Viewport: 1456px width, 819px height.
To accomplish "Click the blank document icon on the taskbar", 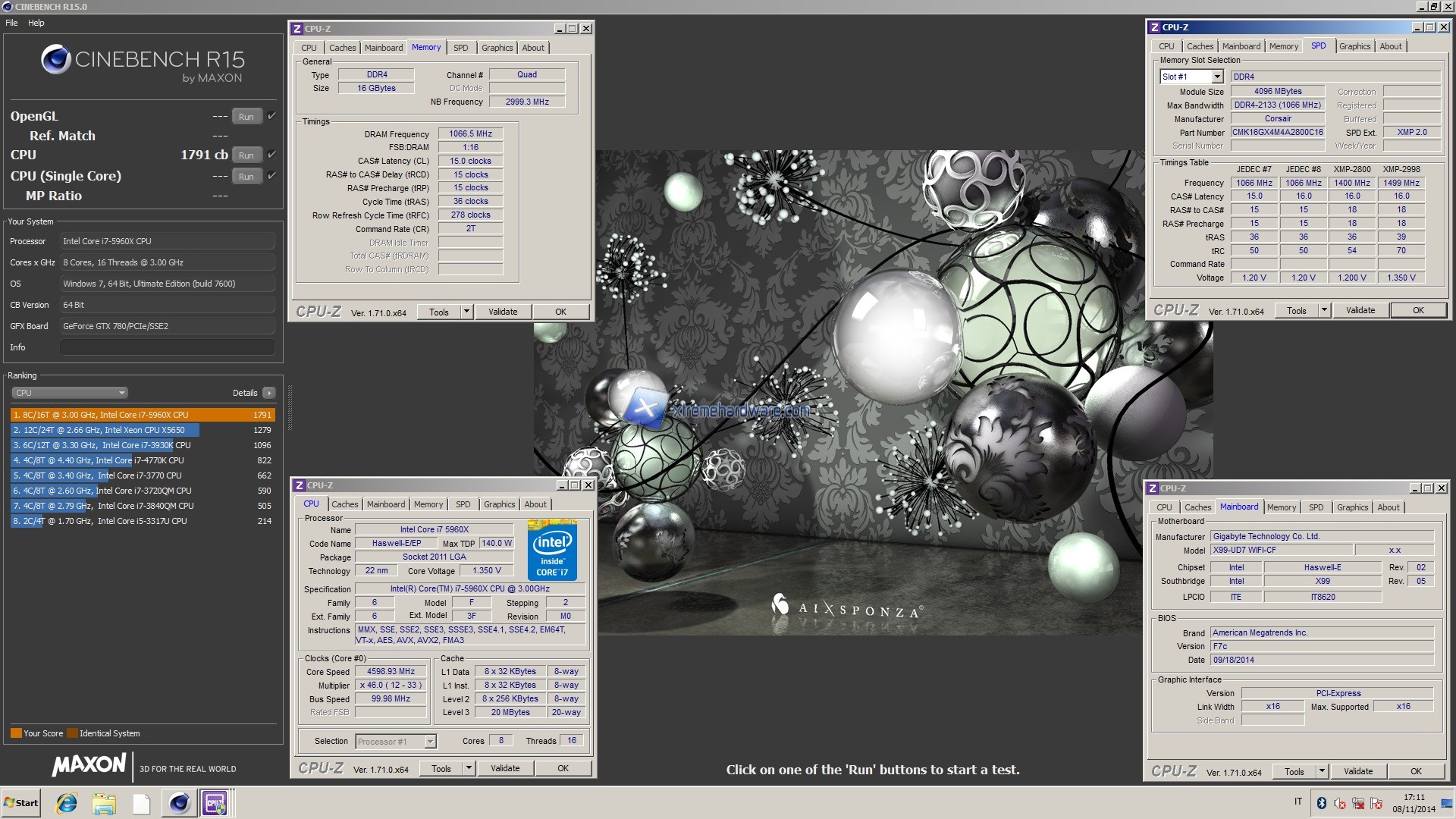I will tap(141, 802).
